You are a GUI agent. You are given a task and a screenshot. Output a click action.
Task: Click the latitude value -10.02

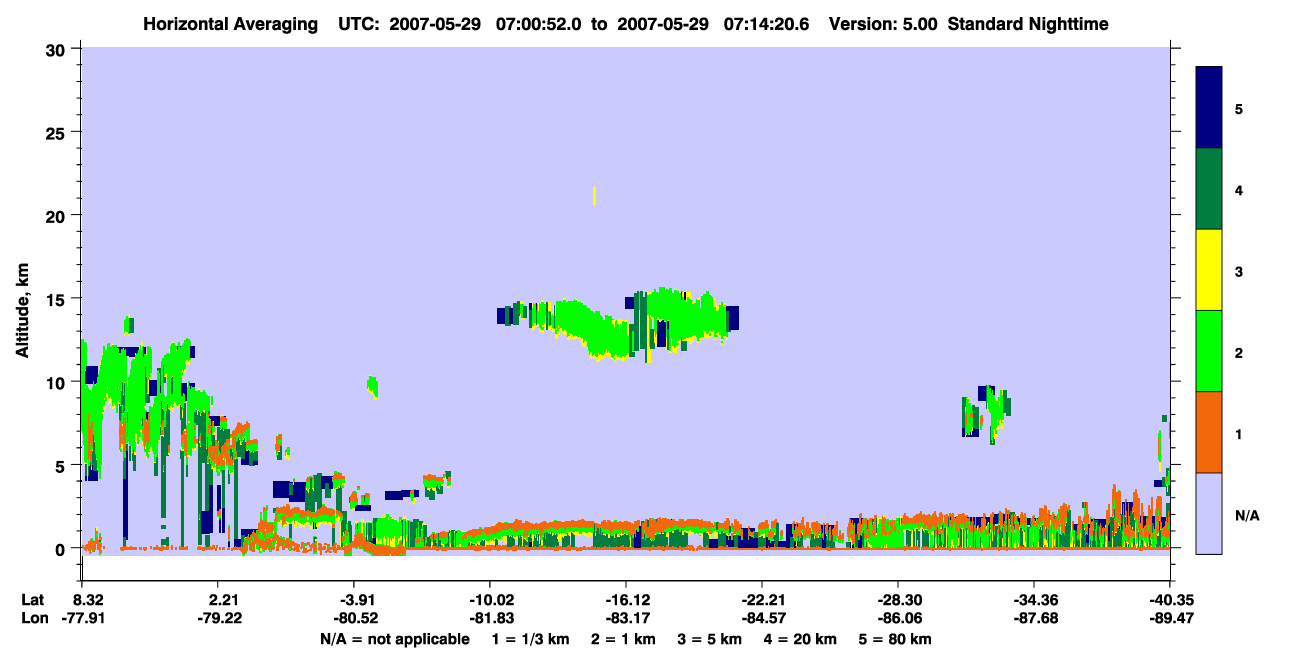pos(490,600)
